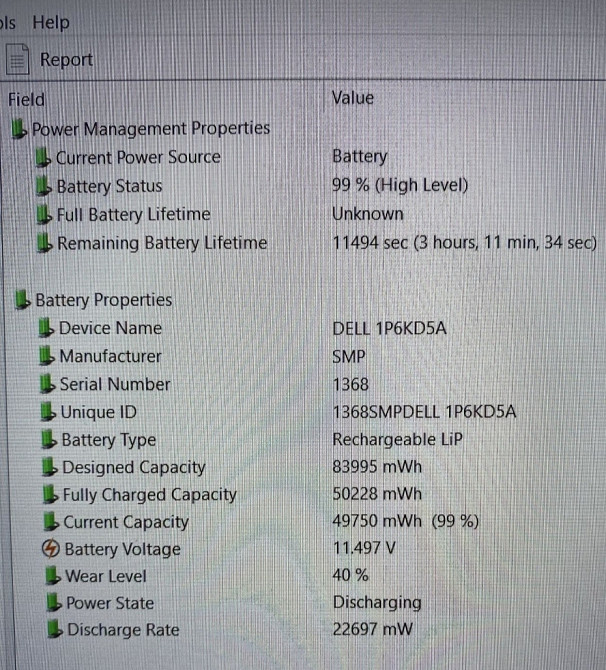Select the Battery Type field label
The height and width of the screenshot is (670, 606).
[x=109, y=440]
